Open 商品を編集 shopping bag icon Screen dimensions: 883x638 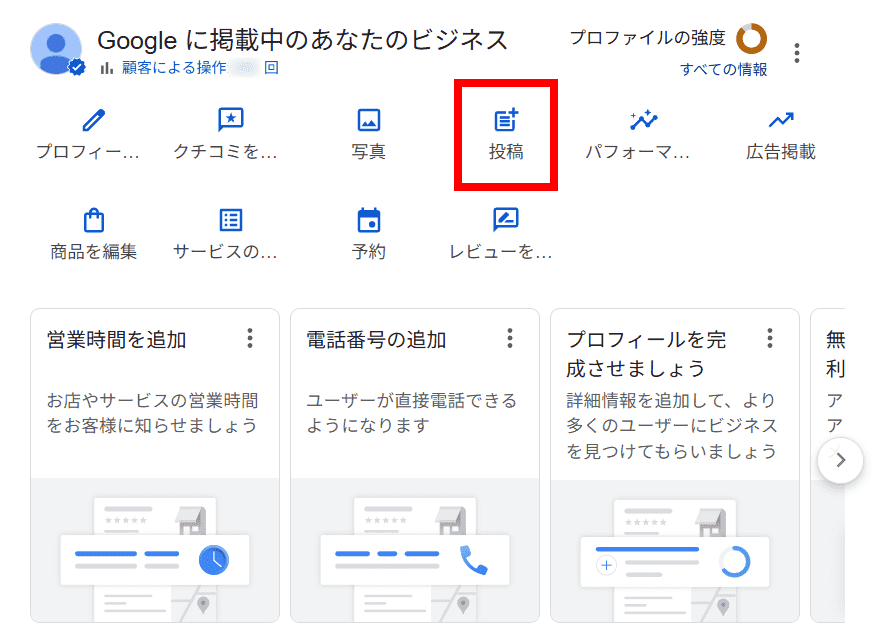(x=93, y=220)
